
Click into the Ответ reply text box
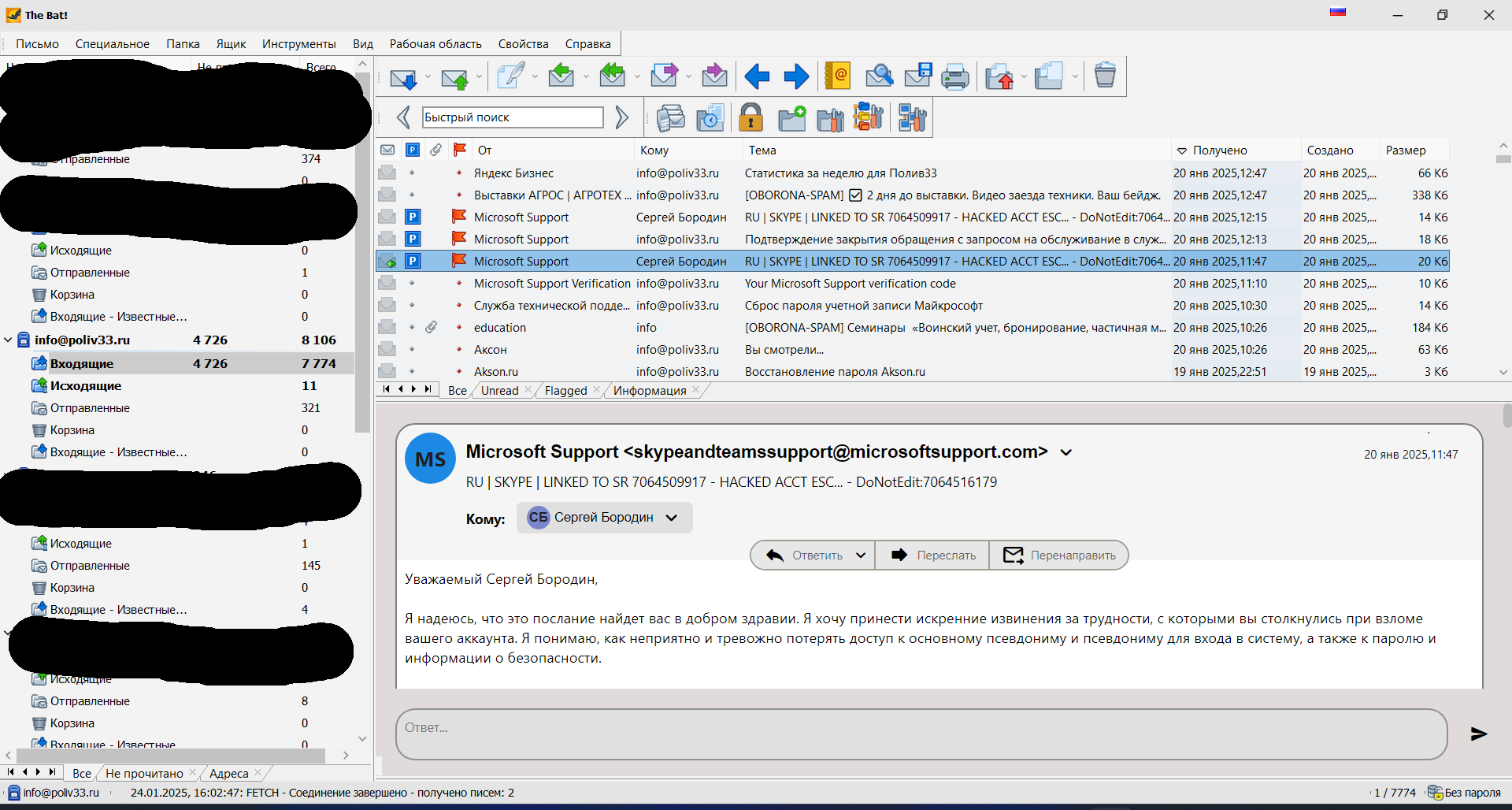921,734
